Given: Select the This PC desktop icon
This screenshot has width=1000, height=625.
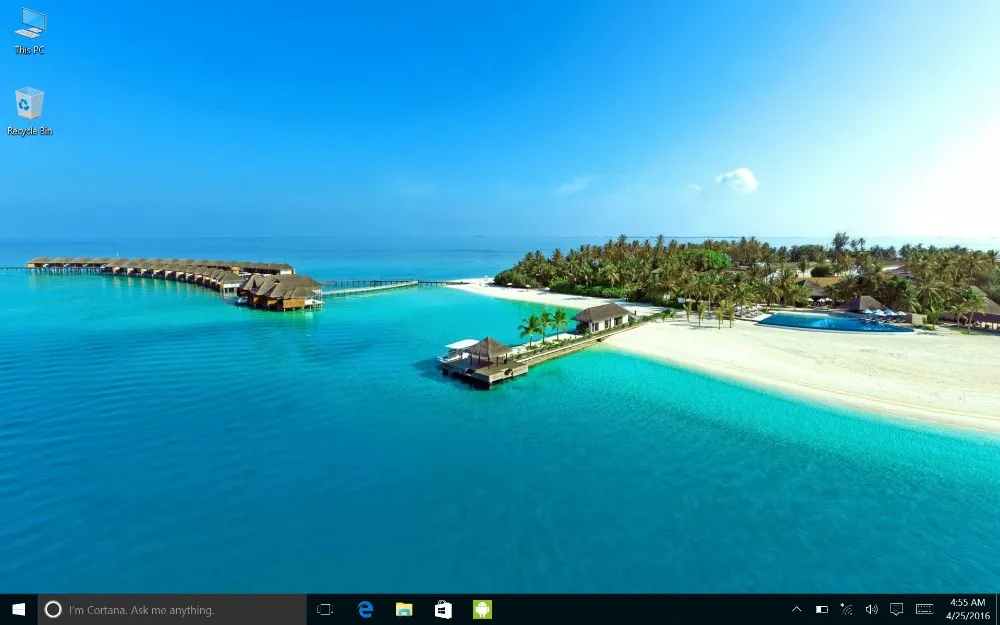Looking at the screenshot, I should click(30, 31).
